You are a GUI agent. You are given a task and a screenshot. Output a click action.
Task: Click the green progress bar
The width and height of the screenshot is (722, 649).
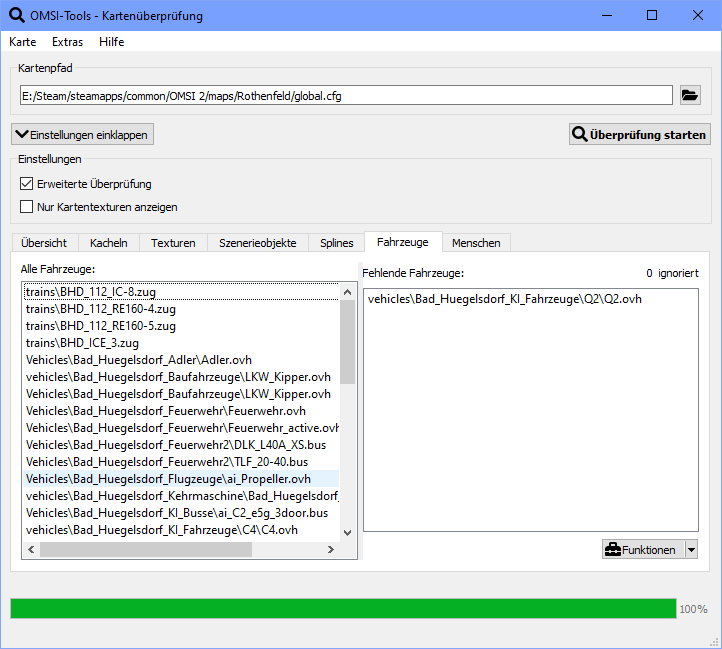click(x=343, y=608)
